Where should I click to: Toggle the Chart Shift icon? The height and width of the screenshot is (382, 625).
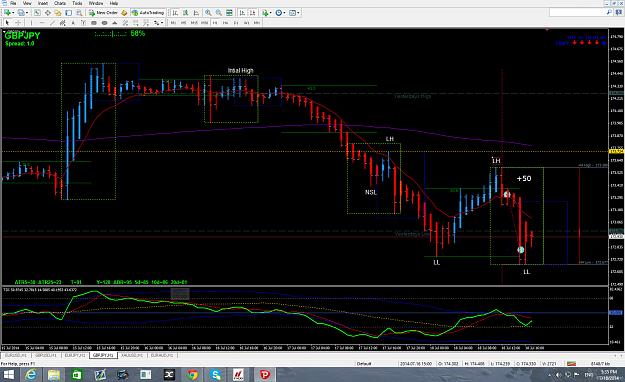[x=253, y=13]
